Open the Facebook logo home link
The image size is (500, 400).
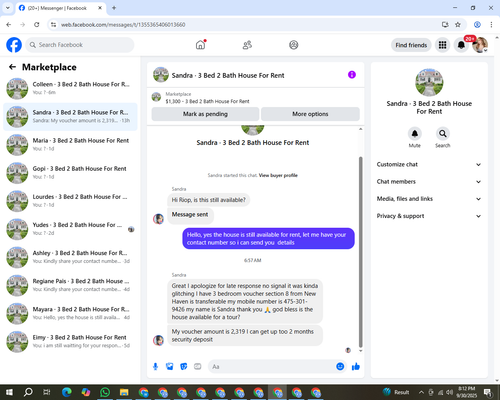[x=14, y=45]
